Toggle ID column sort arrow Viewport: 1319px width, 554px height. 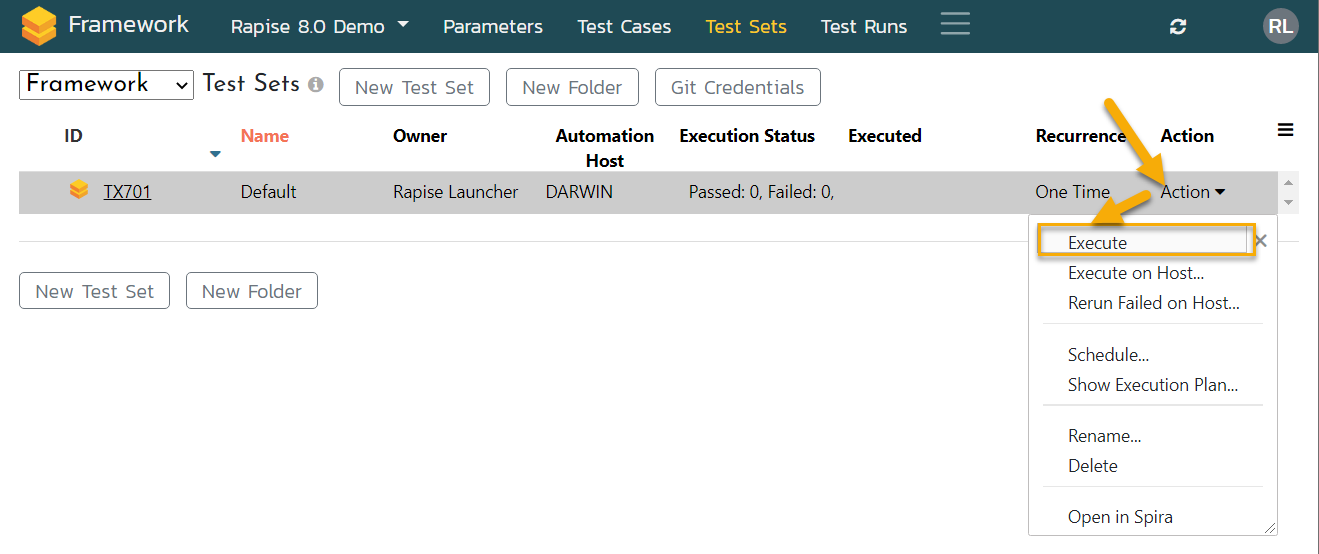tap(215, 154)
